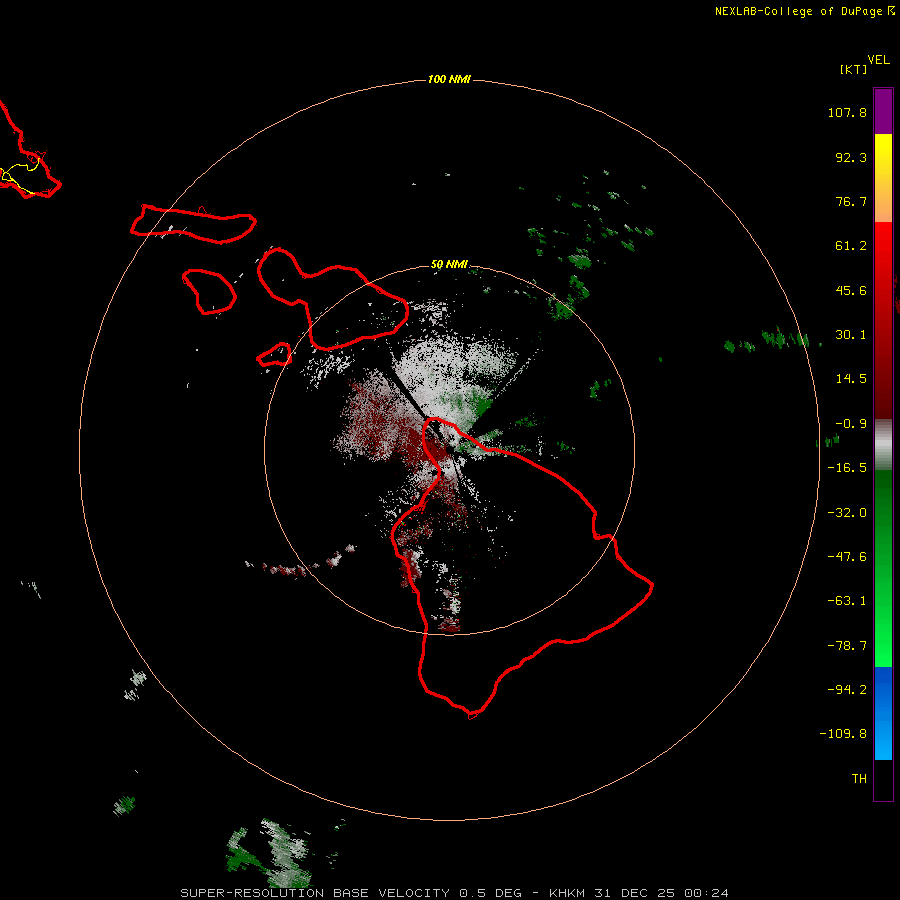Click the -47.6 velocity scale value
The width and height of the screenshot is (900, 900).
pyautogui.click(x=847, y=557)
